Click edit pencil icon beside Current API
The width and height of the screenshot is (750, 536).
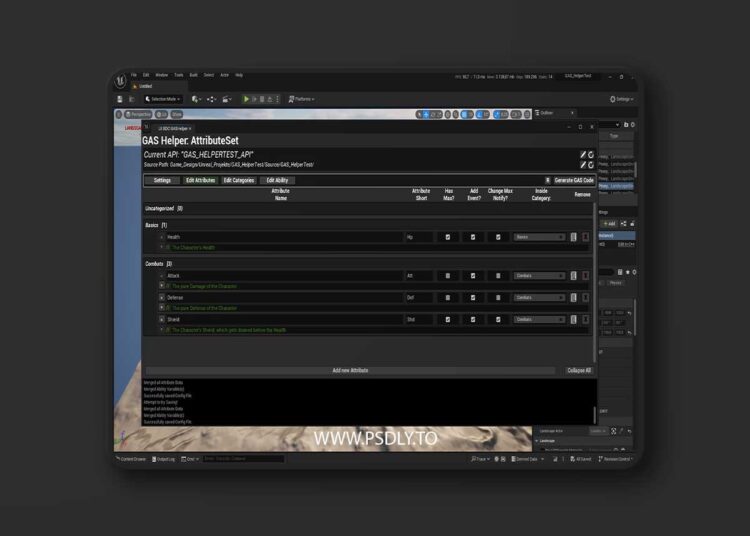tap(583, 155)
